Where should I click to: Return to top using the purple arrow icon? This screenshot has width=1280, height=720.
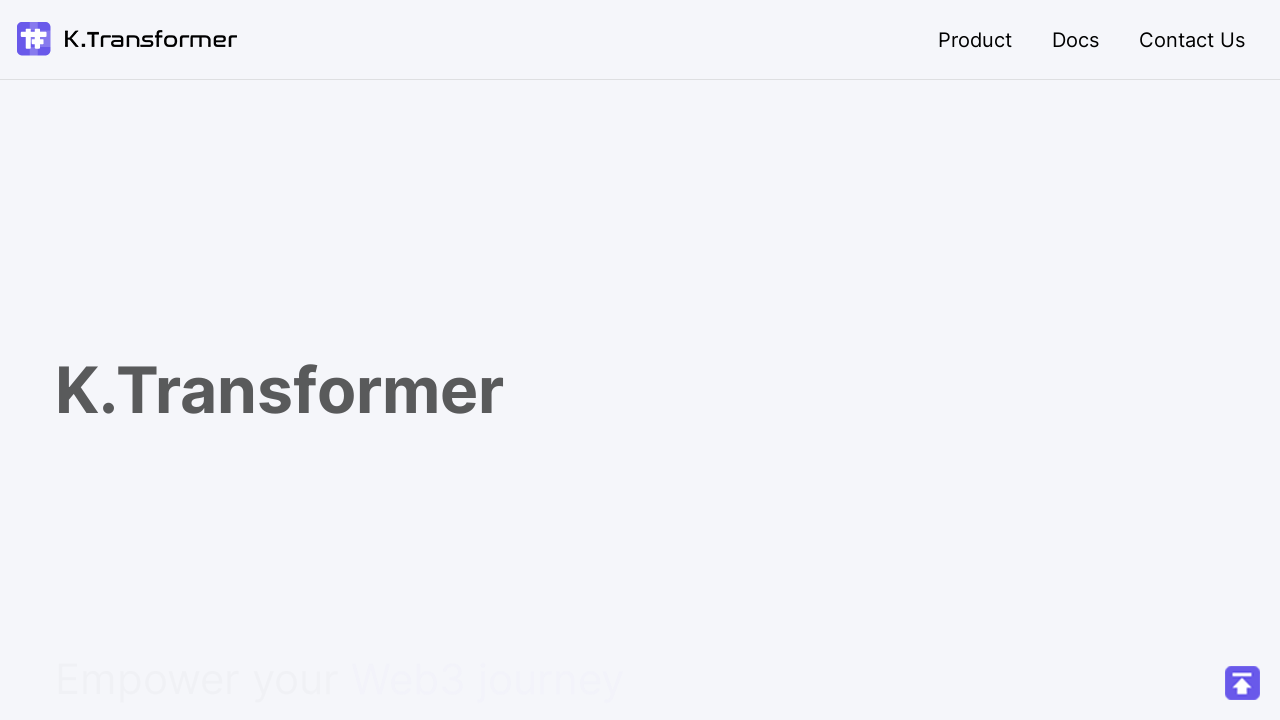(1242, 683)
